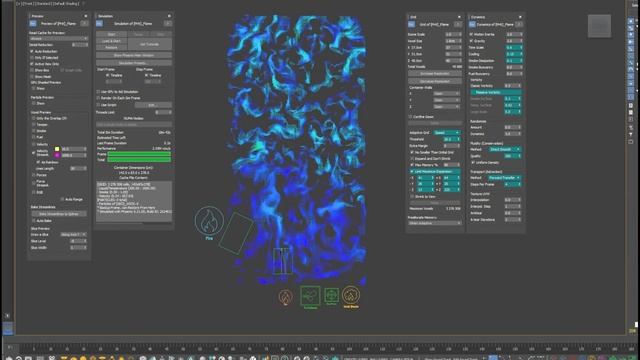Screen dimensions: 640x360
Task: Select the green Turbulence helper icon
Action: point(310,295)
